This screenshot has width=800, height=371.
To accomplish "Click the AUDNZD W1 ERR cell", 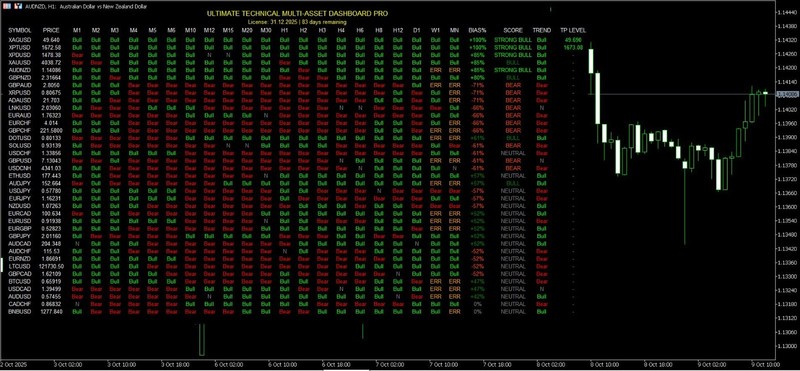I will coord(436,70).
